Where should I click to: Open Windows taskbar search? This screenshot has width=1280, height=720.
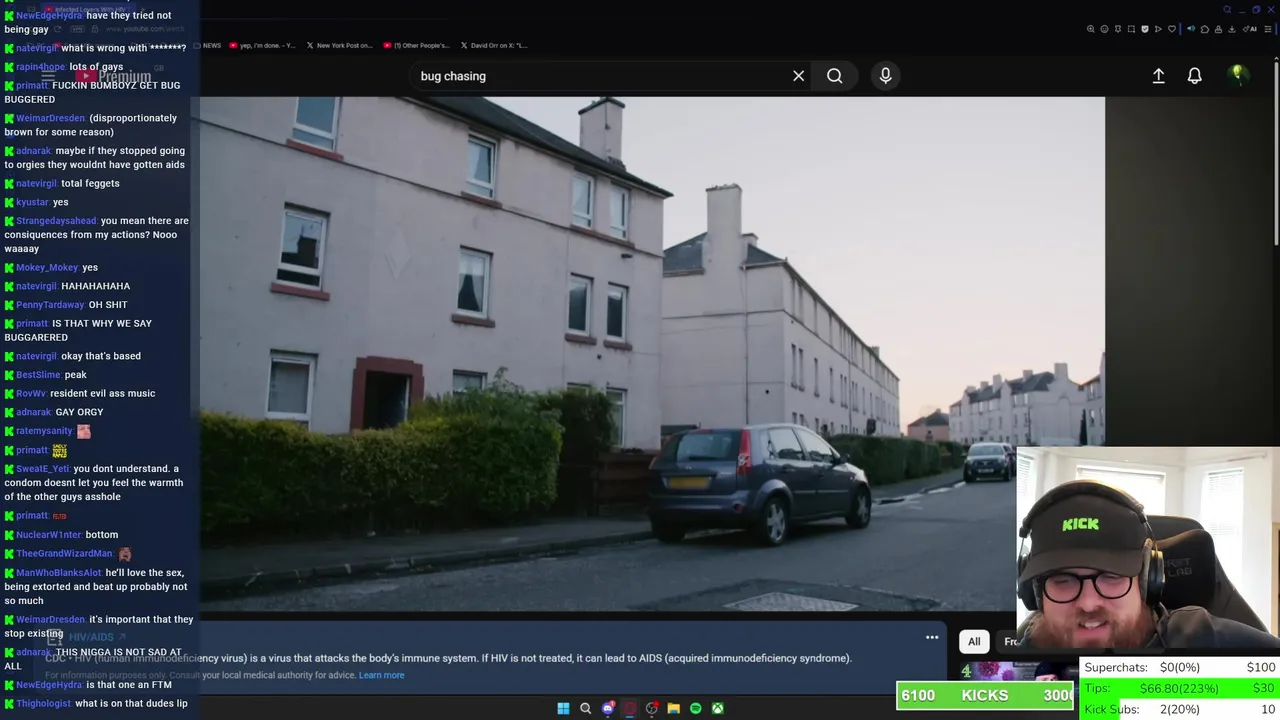tap(585, 708)
